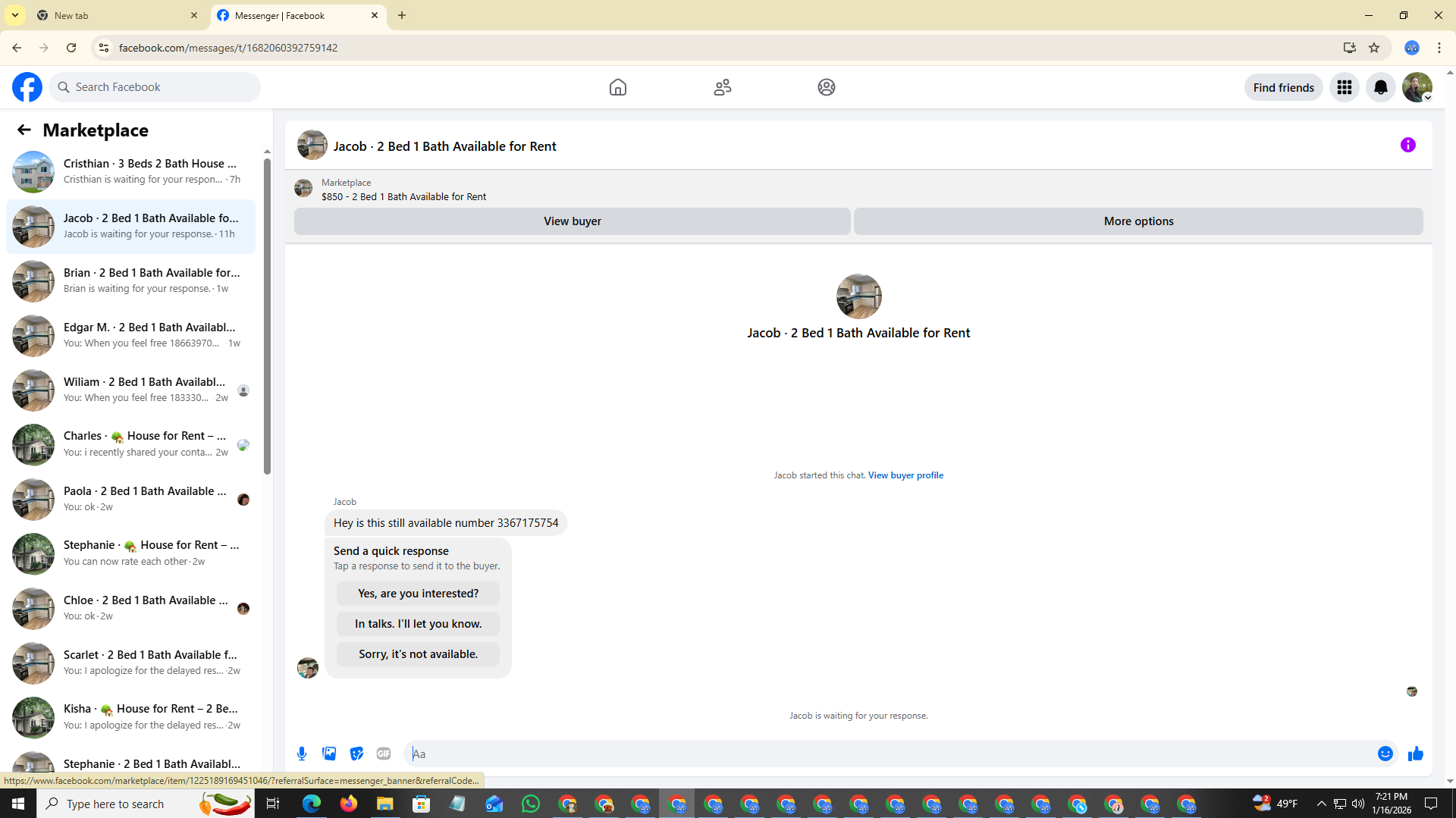The image size is (1456, 818).
Task: Open the purple conversation information icon
Action: pyautogui.click(x=1408, y=145)
